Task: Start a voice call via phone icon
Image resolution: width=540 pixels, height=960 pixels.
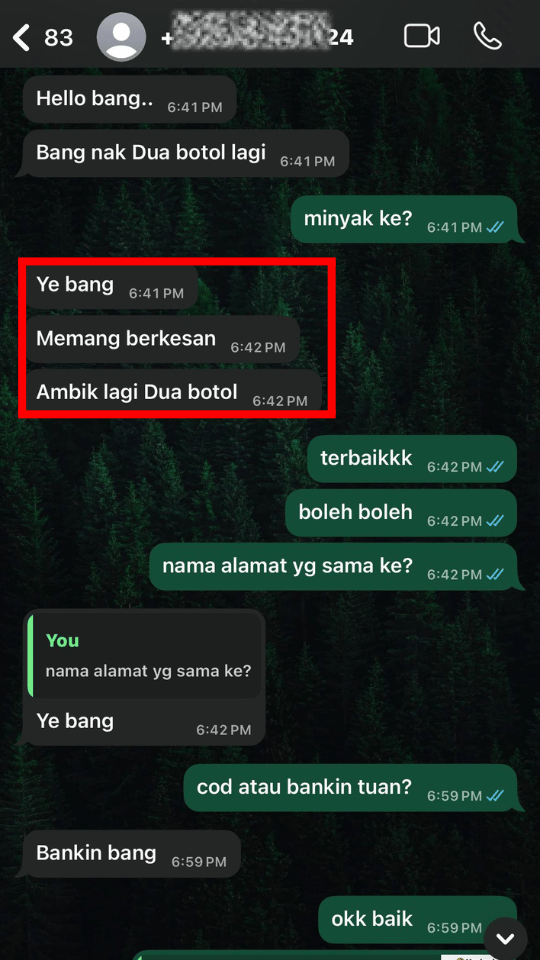Action: tap(488, 36)
